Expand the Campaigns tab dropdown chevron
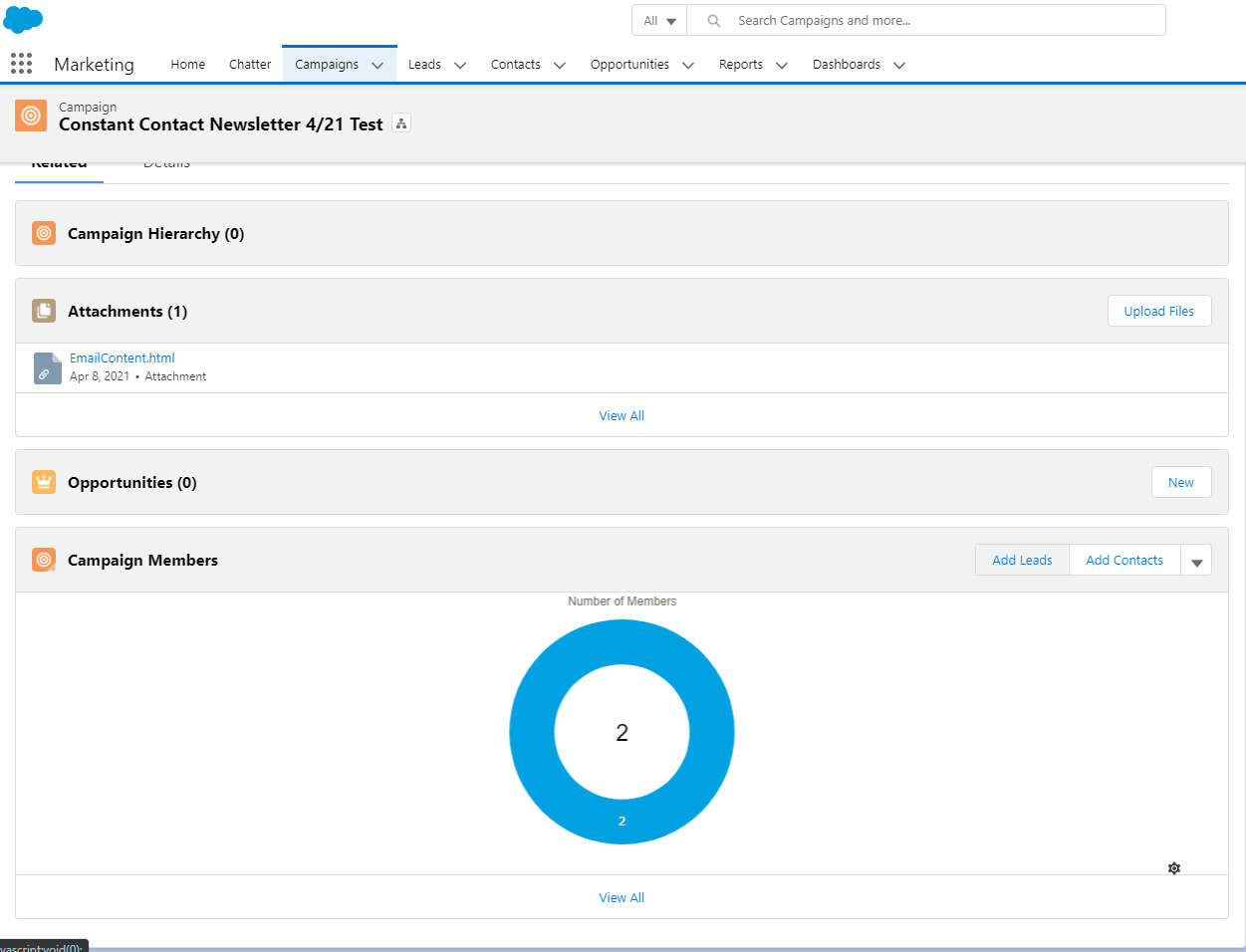This screenshot has width=1246, height=952. click(377, 65)
